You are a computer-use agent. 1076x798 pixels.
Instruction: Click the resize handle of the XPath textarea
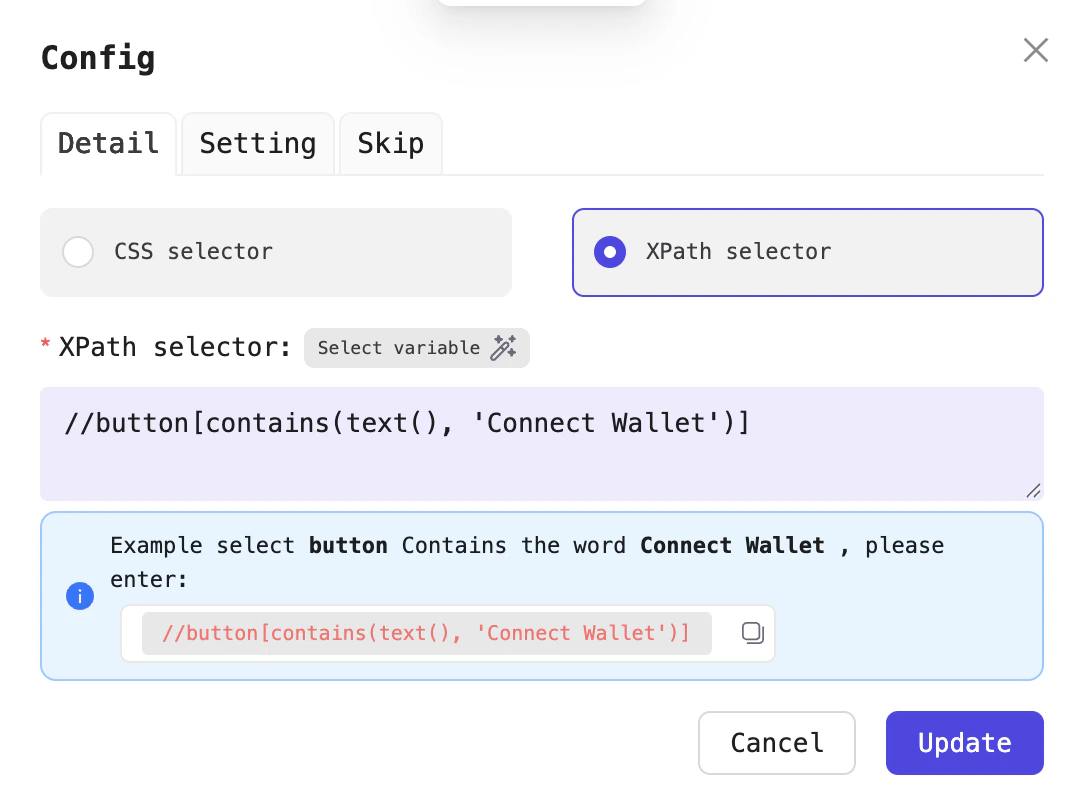(x=1032, y=491)
